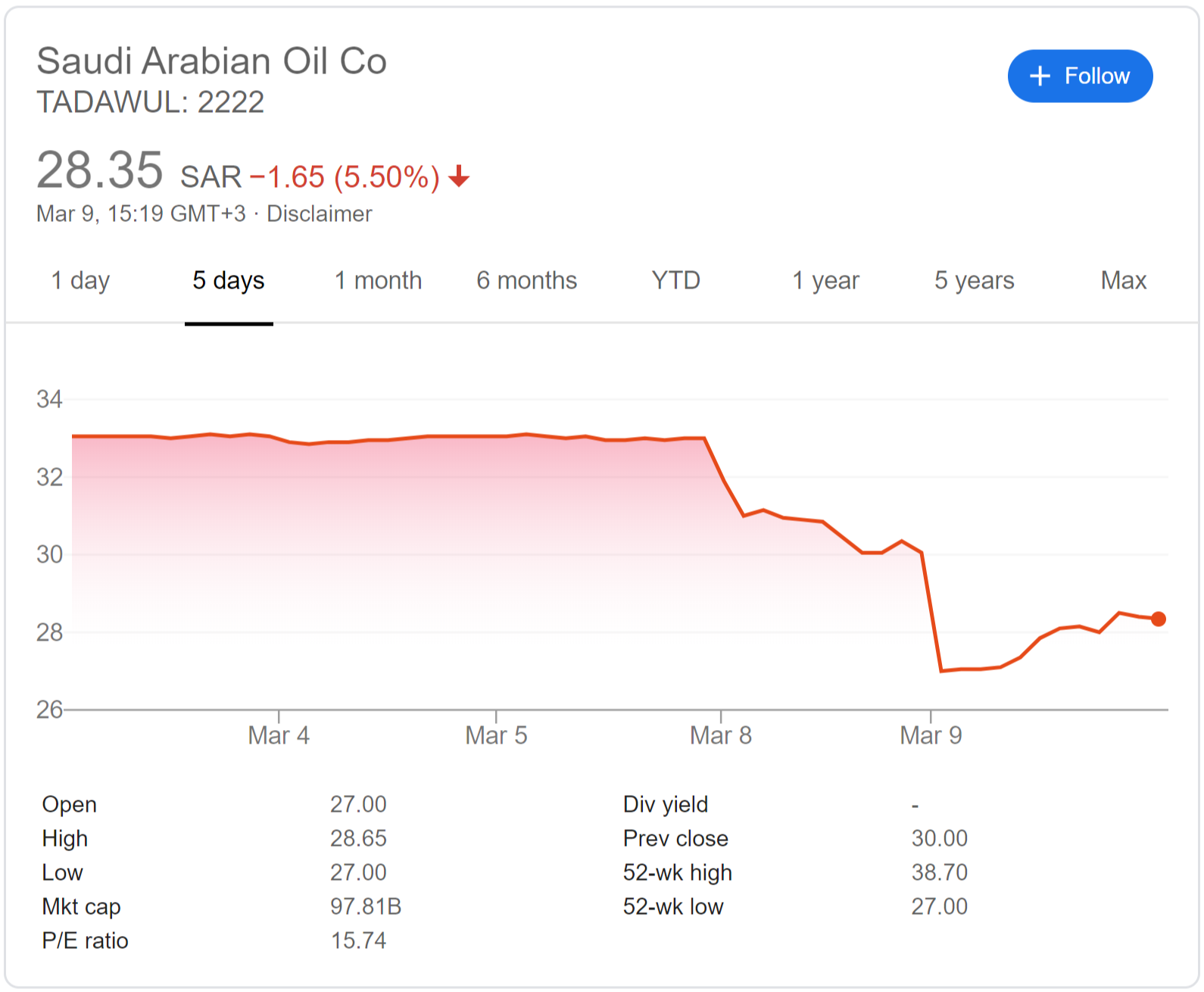The width and height of the screenshot is (1204, 992).
Task: Open the Max chart history view
Action: pyautogui.click(x=1124, y=280)
